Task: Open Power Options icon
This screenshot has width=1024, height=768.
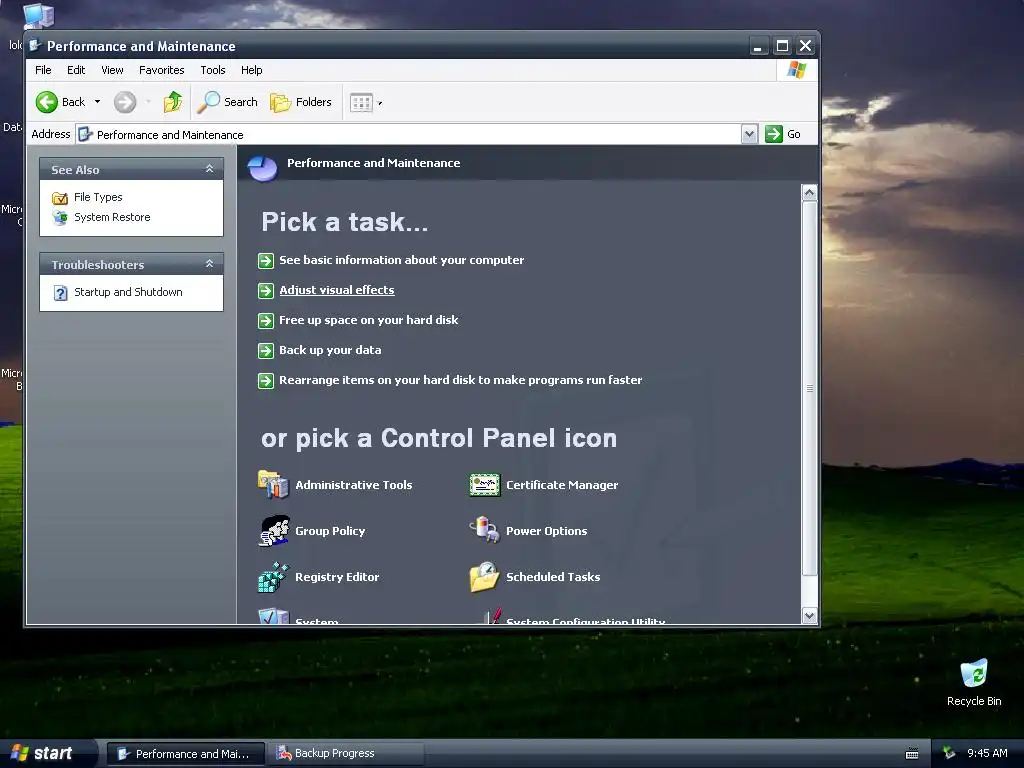Action: (485, 530)
